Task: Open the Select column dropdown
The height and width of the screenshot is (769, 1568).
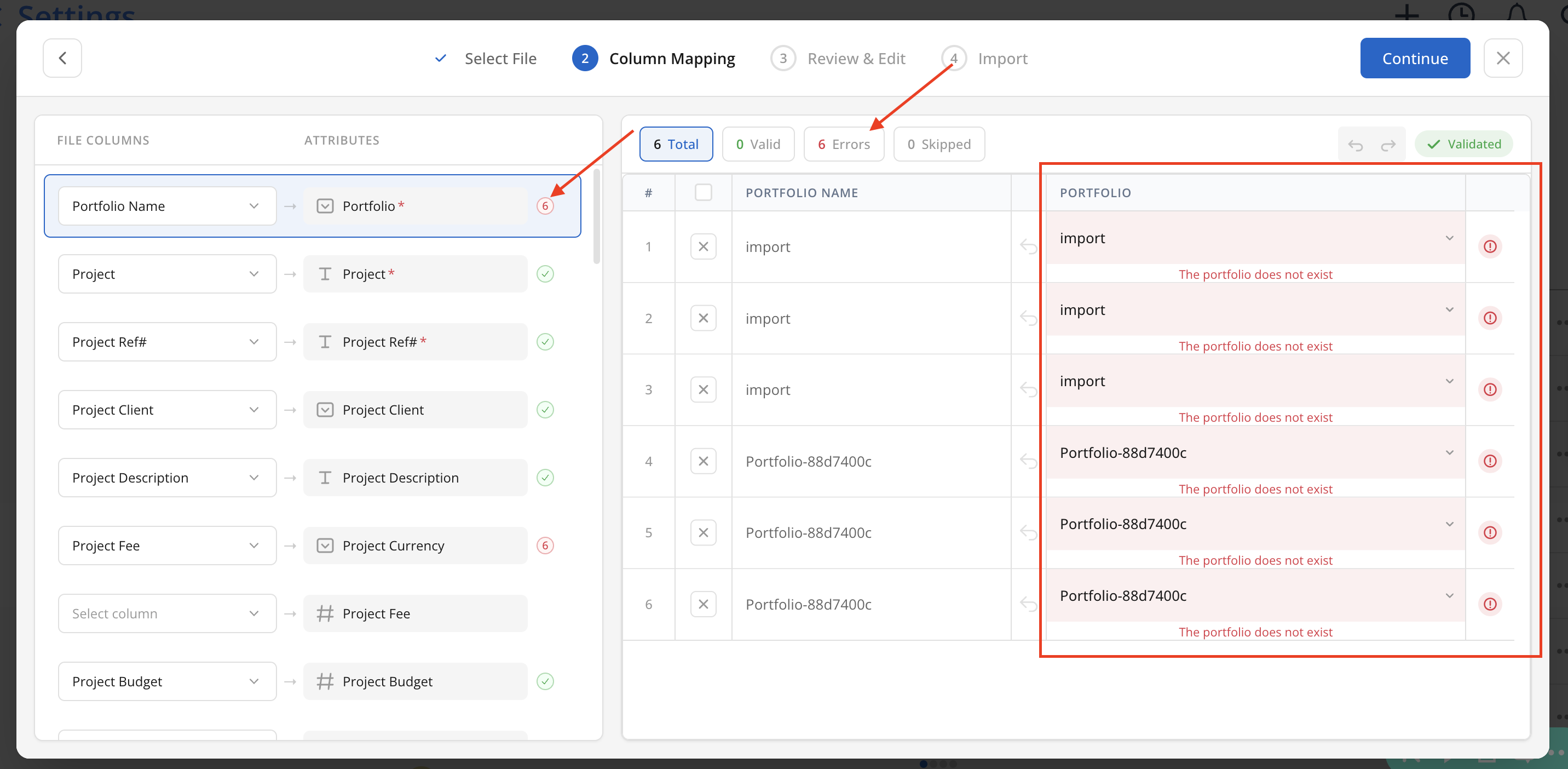Action: pos(167,614)
